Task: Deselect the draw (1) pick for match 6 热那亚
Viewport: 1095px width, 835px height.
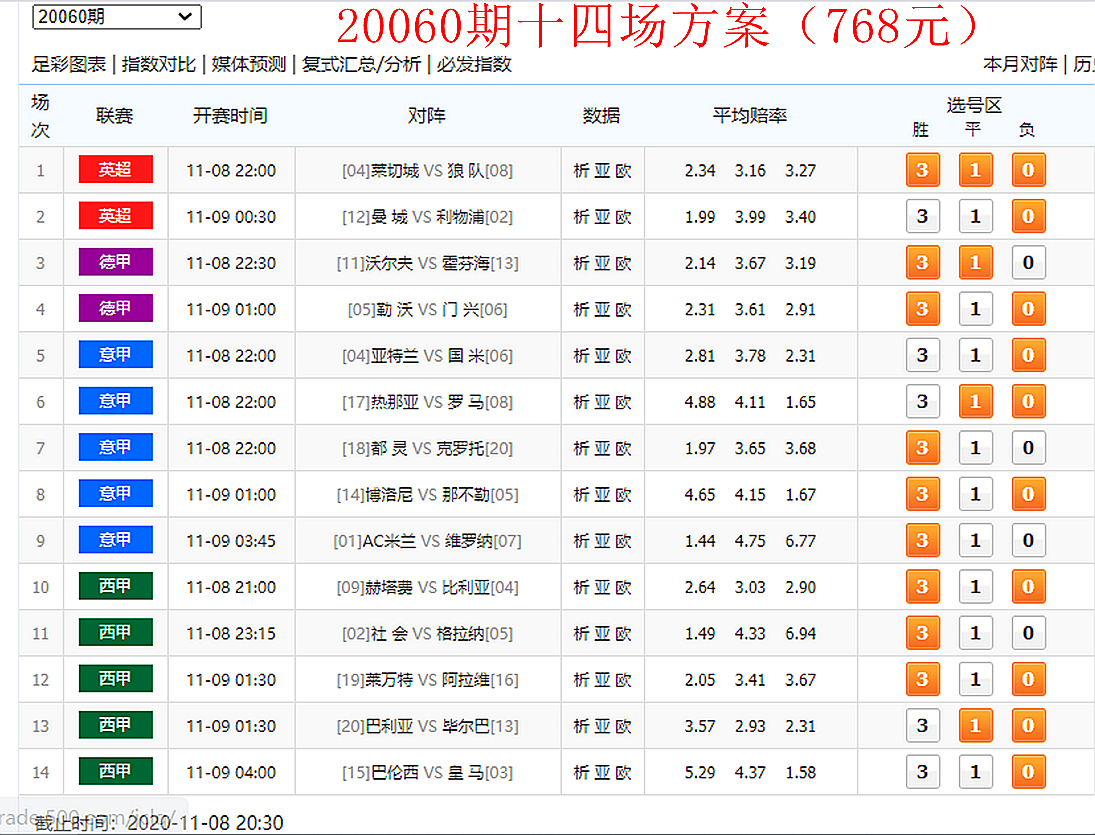Action: click(x=975, y=402)
